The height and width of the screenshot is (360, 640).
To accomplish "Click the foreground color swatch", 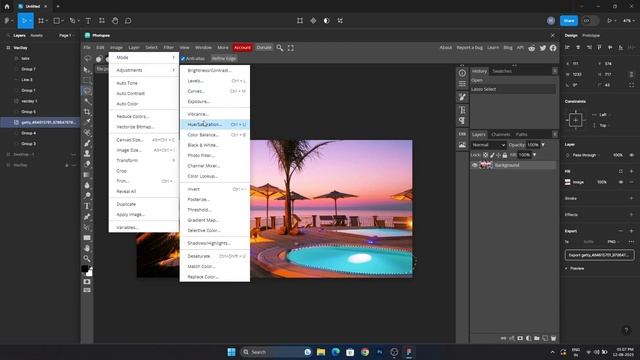I will pos(84,268).
